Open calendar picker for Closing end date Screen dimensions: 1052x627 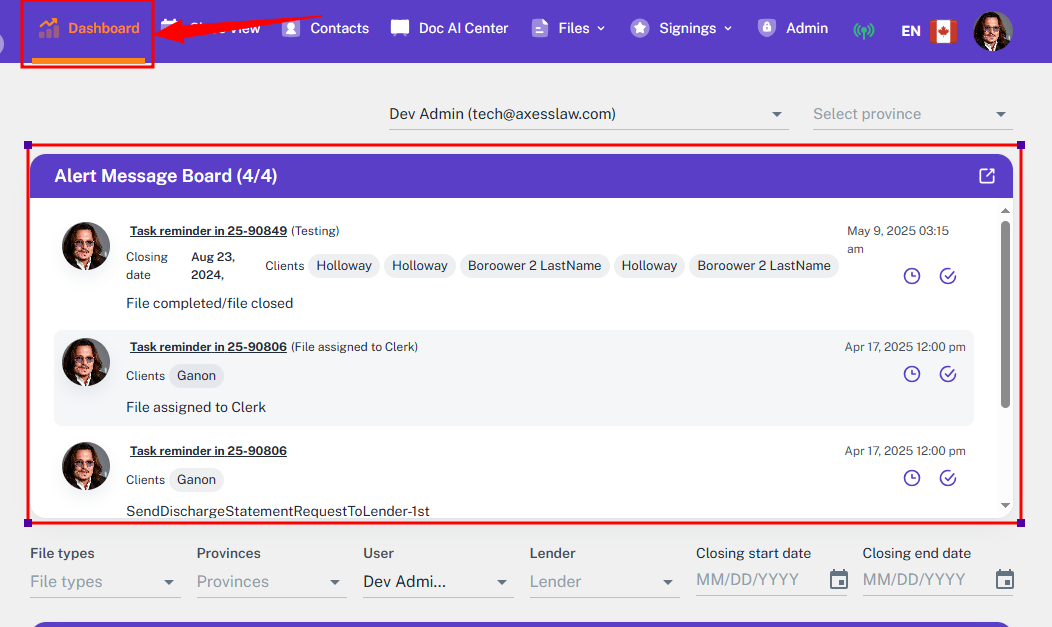coord(1005,580)
